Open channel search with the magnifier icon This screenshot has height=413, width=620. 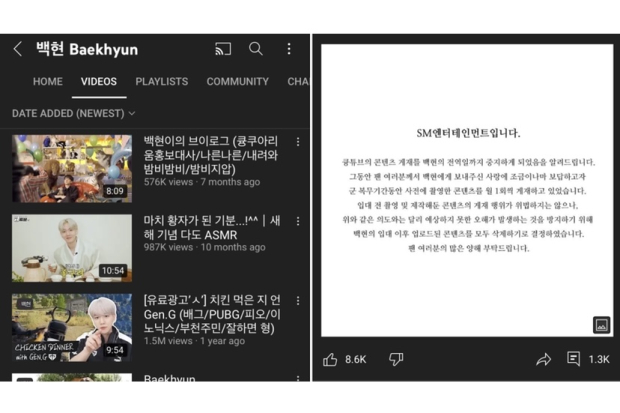coord(256,49)
